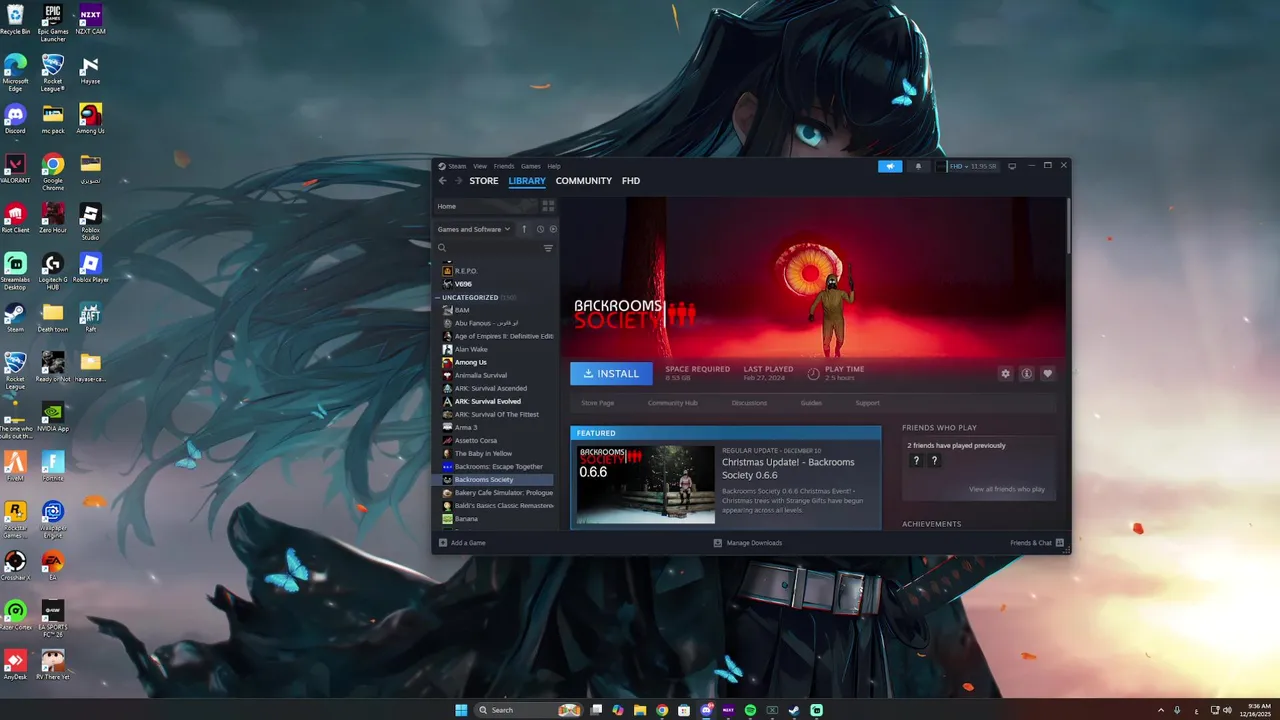Screen dimensions: 1280x720
Task: Open the Friends menu
Action: tap(504, 166)
